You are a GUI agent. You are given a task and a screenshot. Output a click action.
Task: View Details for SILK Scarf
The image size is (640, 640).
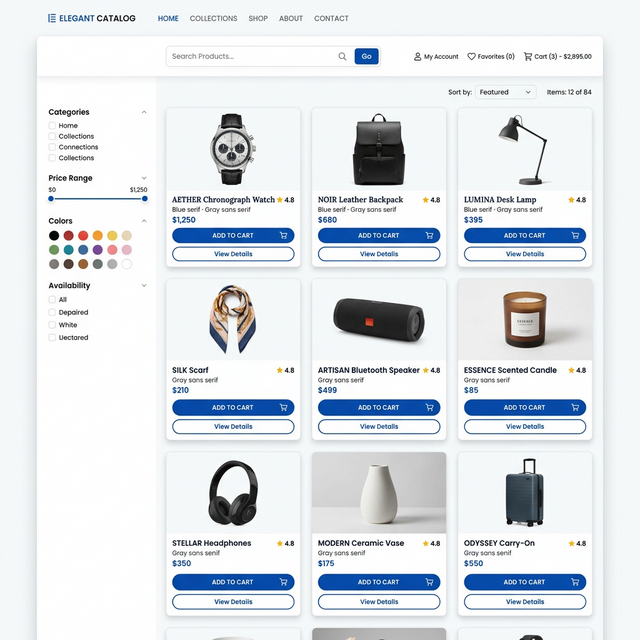pyautogui.click(x=233, y=427)
